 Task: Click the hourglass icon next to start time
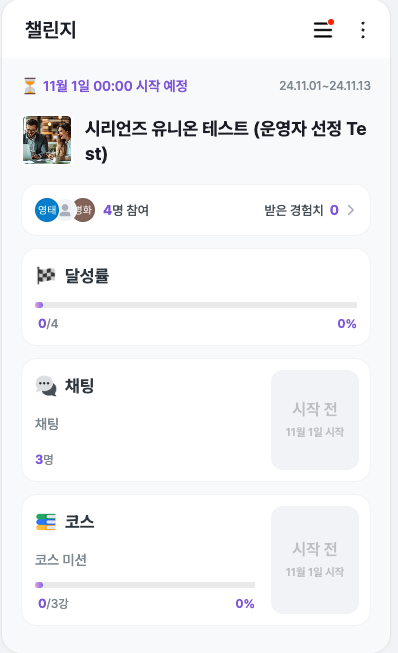point(30,86)
